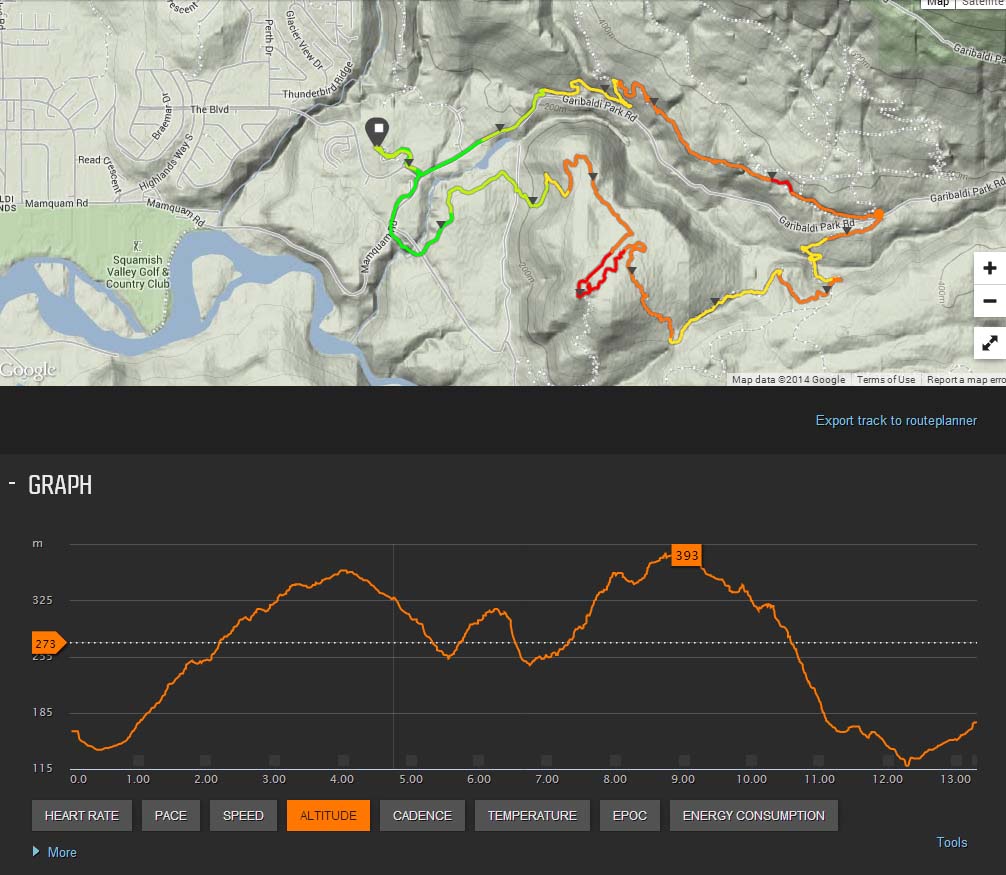Zoom out on the map
This screenshot has width=1006, height=875.
coord(989,301)
